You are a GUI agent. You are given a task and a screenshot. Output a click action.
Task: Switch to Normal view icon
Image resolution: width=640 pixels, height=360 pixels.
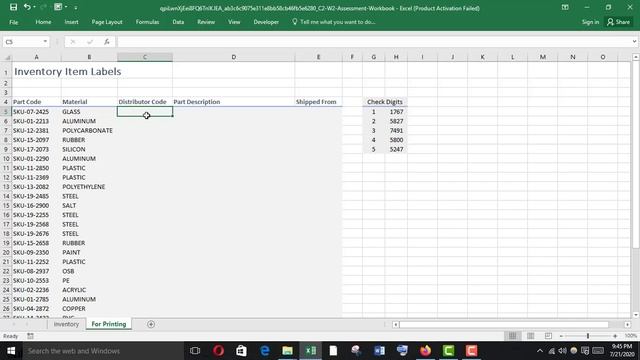512,336
